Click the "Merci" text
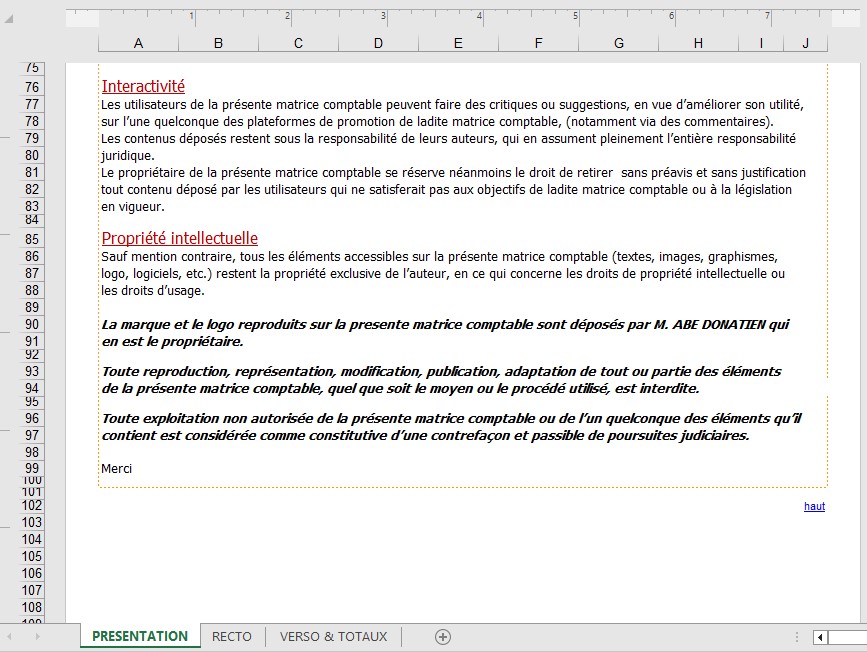This screenshot has width=867, height=652. (117, 469)
